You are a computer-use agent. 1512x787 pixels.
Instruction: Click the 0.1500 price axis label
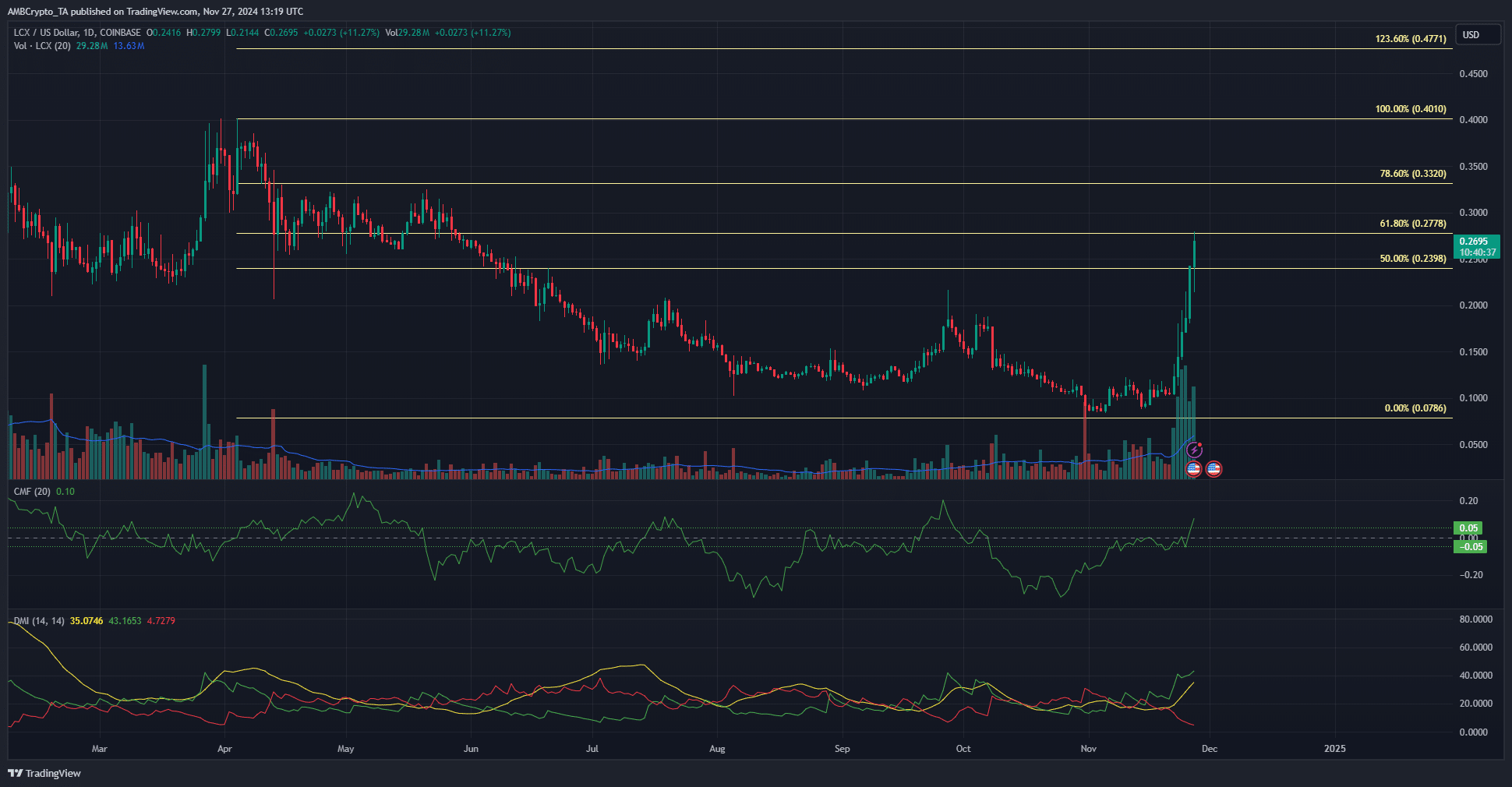[x=1473, y=352]
